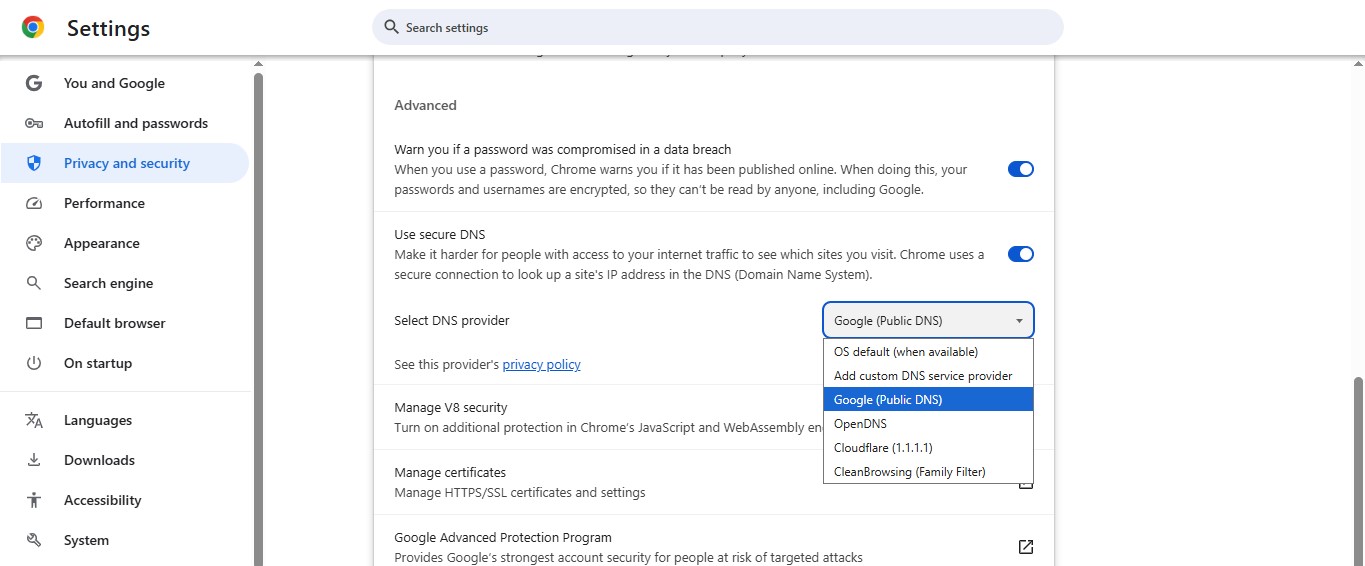Click the sidebar vertical scrollbar
The height and width of the screenshot is (566, 1365).
point(258,320)
